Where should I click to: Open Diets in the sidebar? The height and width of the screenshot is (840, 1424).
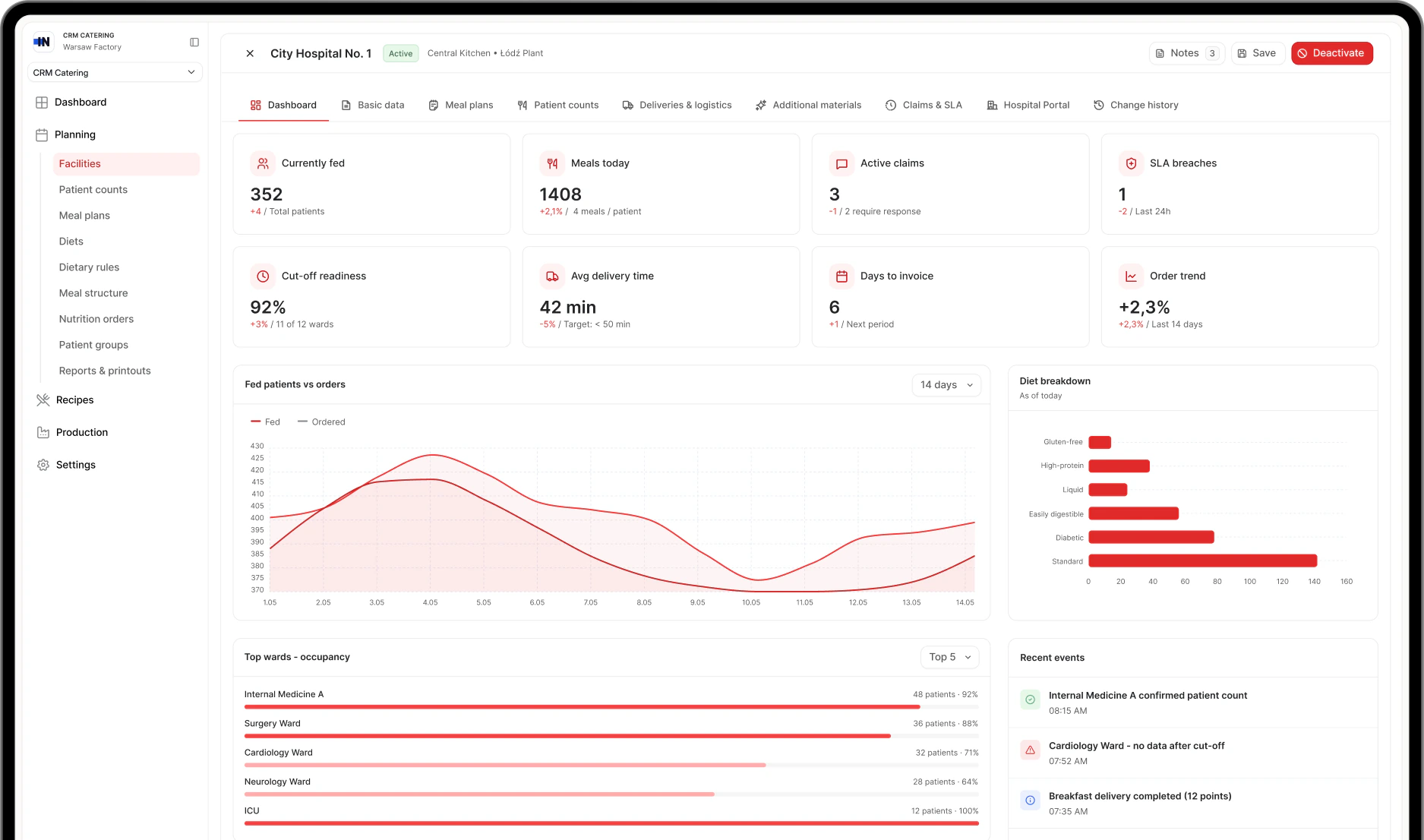(71, 242)
